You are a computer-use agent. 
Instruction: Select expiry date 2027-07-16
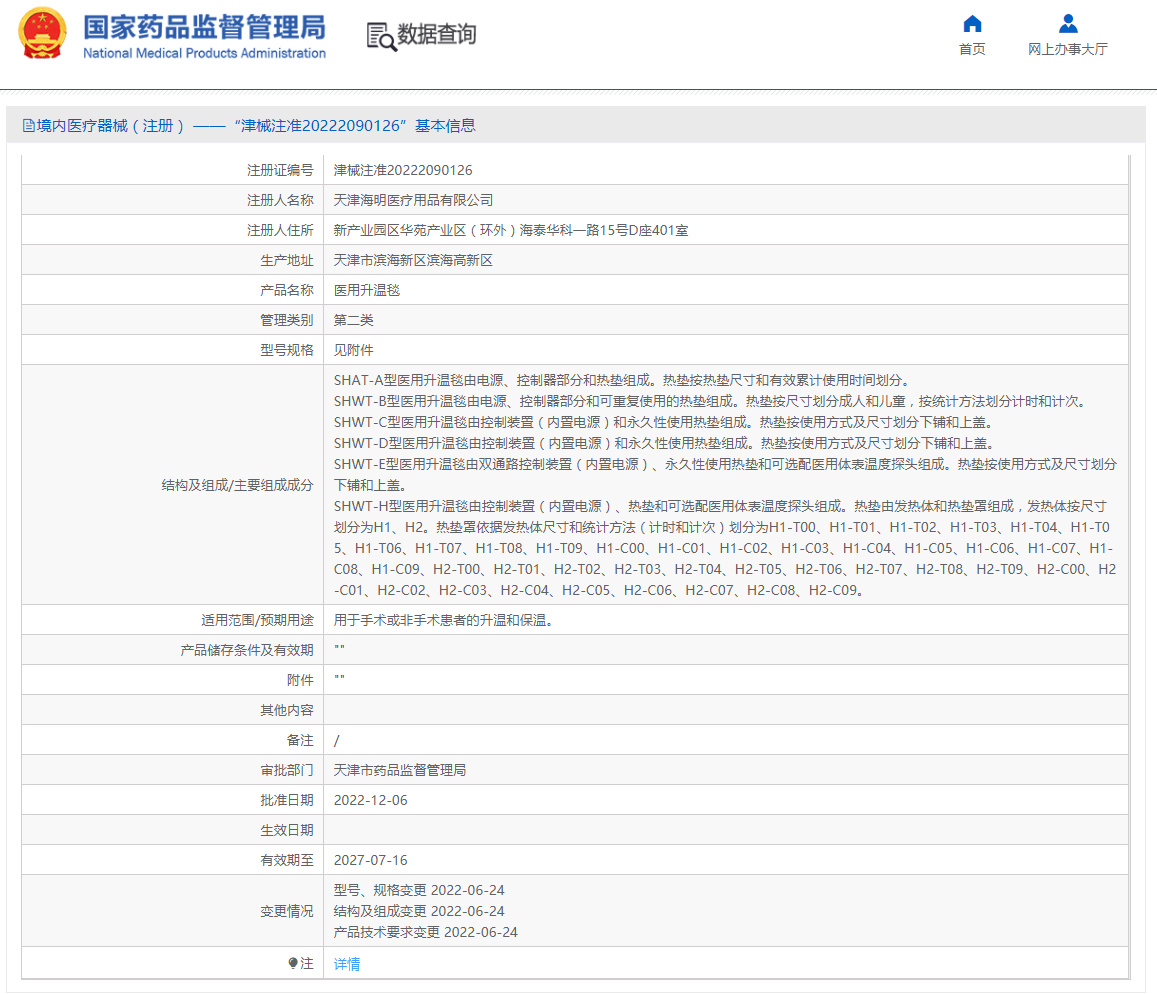tap(370, 860)
